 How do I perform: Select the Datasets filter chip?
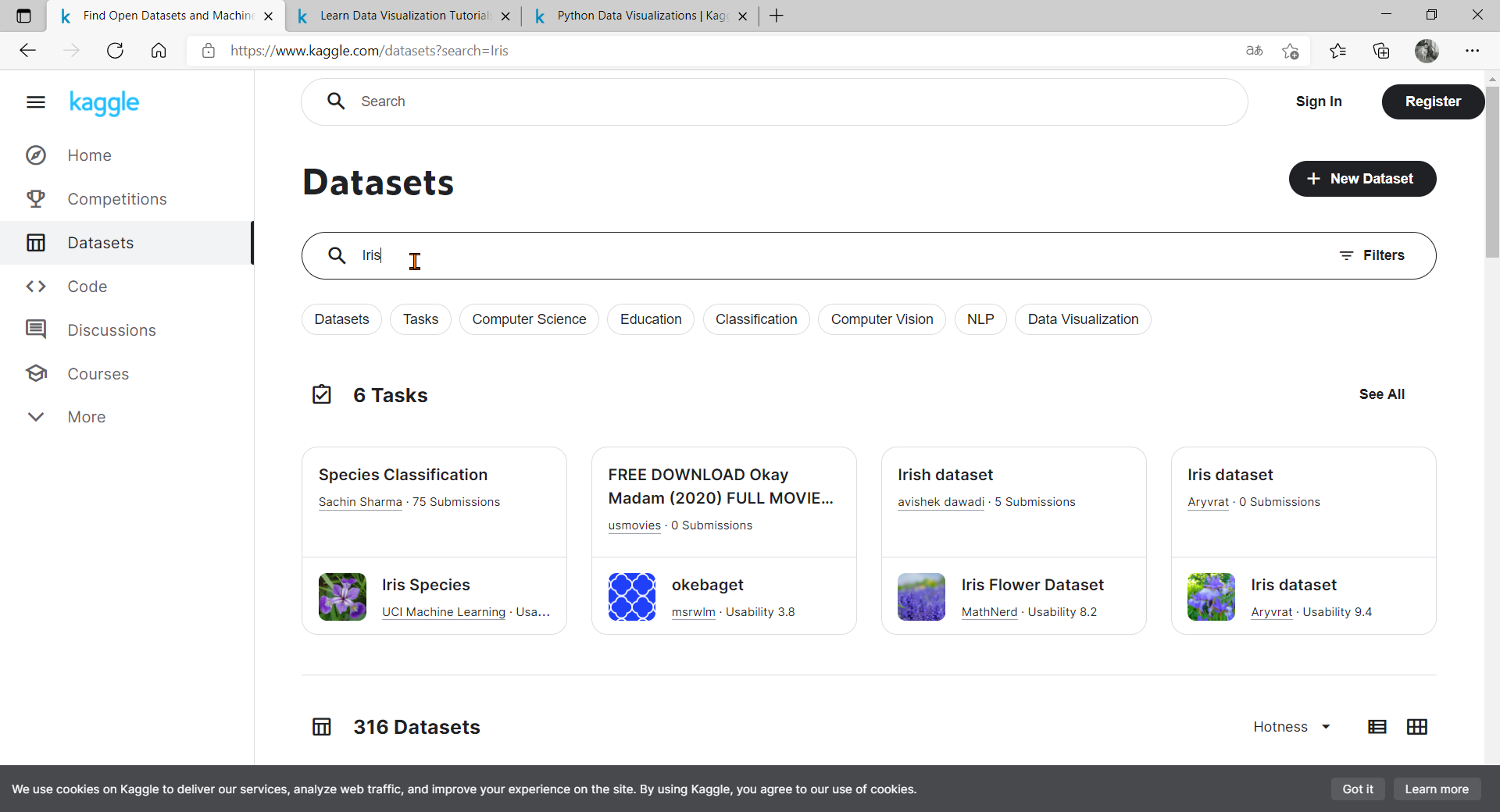(341, 319)
